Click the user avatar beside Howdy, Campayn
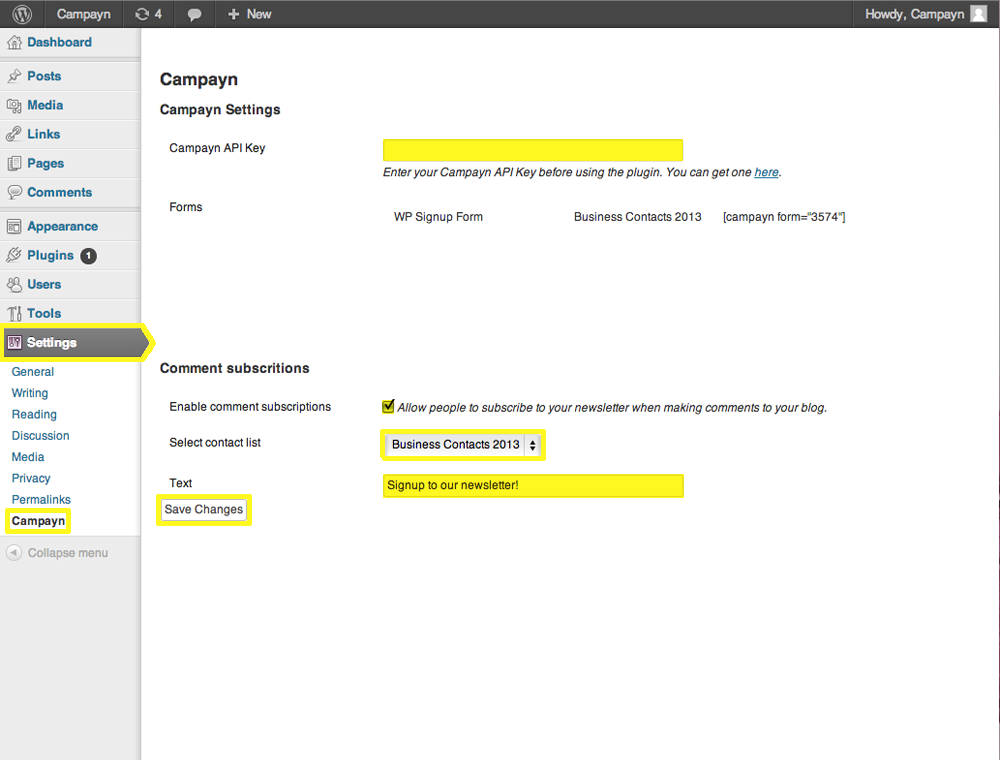Image resolution: width=1000 pixels, height=760 pixels. 979,14
